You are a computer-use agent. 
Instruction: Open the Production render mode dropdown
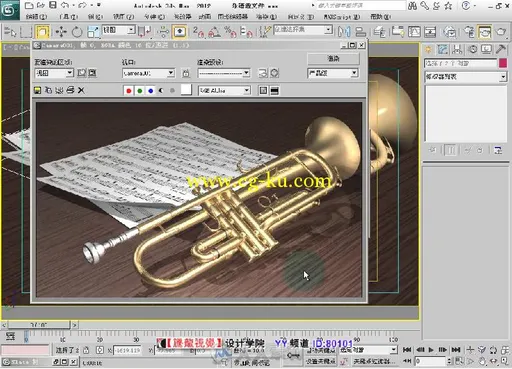pyautogui.click(x=333, y=73)
